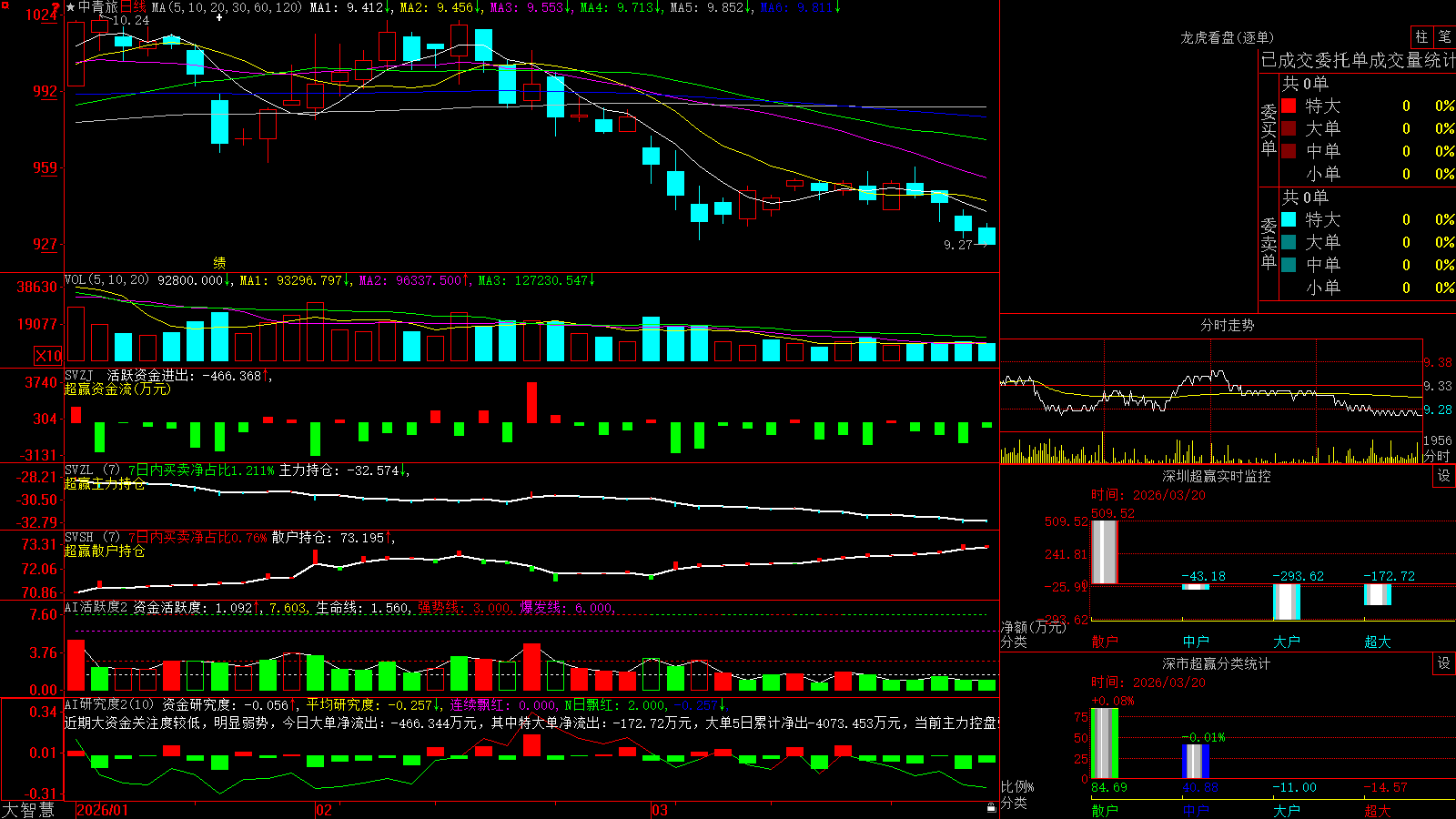Select 散户 category in 分类统计 chart
This screenshot has width=1456, height=819.
(x=1105, y=810)
